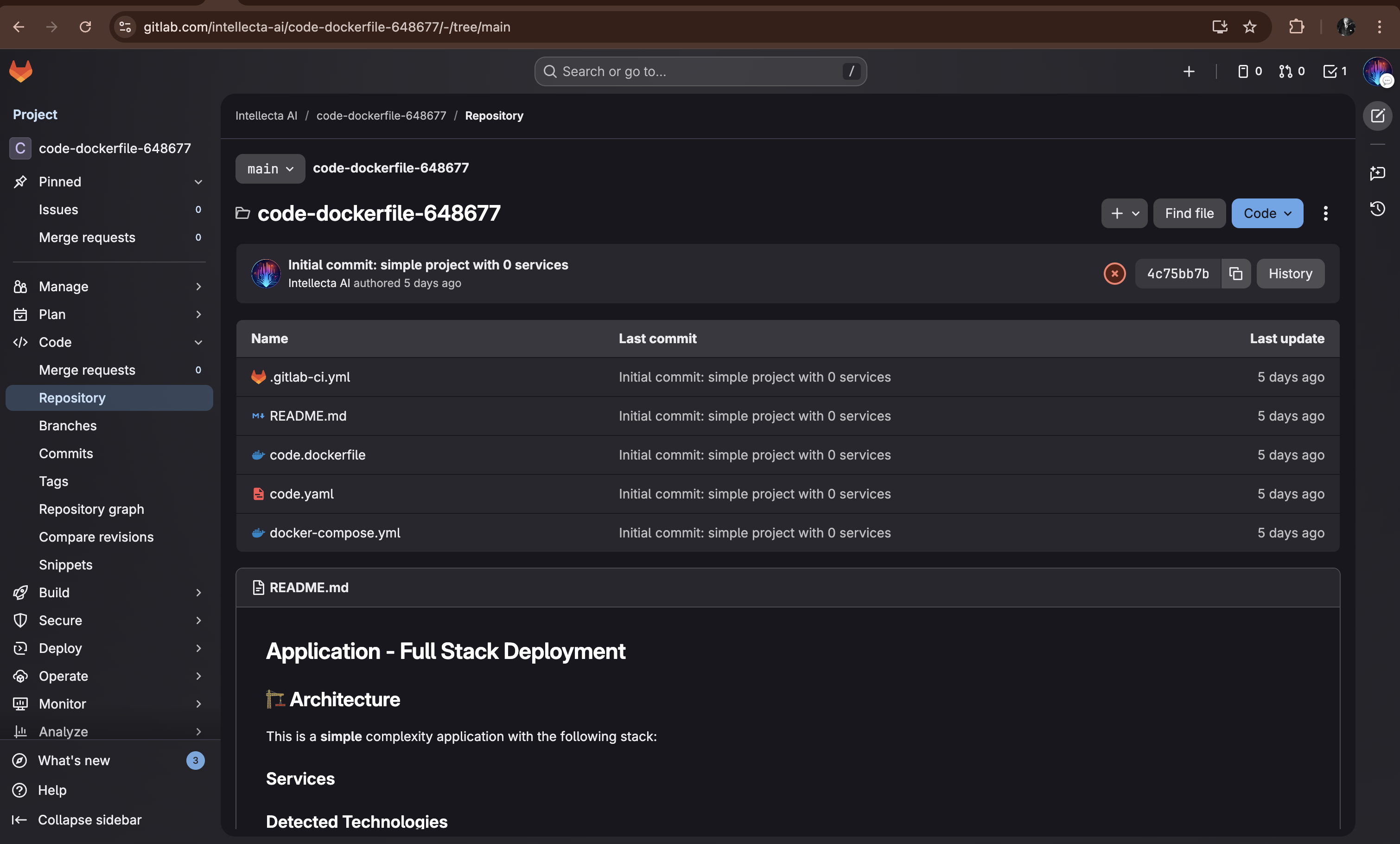Open the Chrome three-dot menu
This screenshot has width=1400, height=844.
click(1379, 27)
